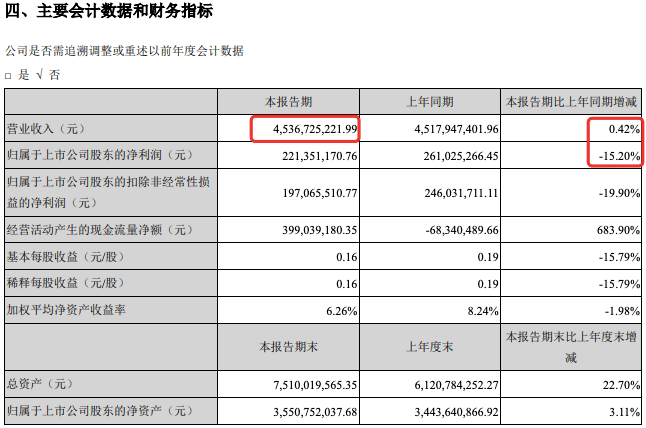
Task: Select value 7,510,019,565.35
Action: point(315,385)
